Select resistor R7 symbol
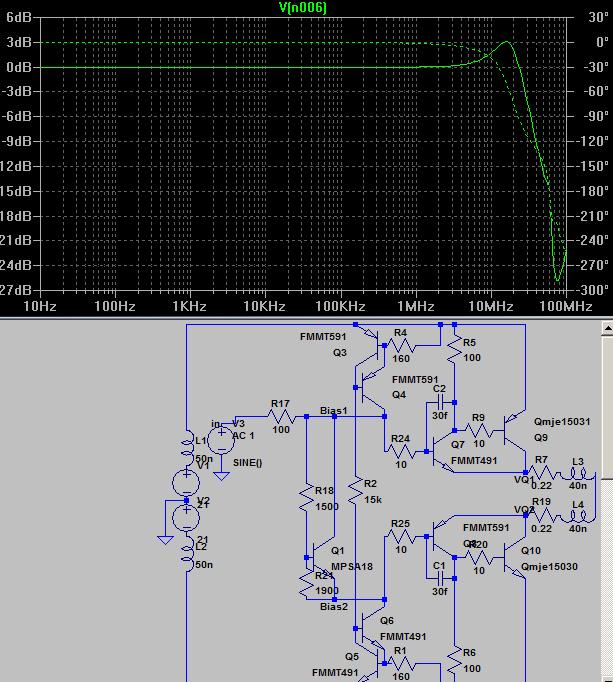Image resolution: width=613 pixels, height=682 pixels. pyautogui.click(x=543, y=473)
